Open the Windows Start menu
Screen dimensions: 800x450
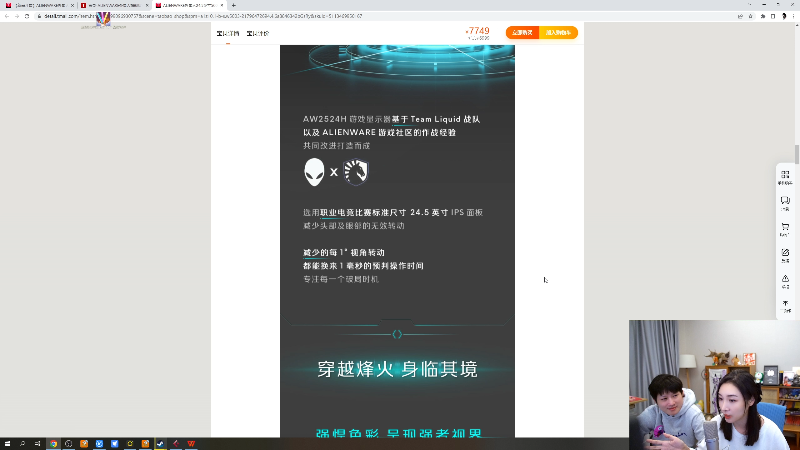7,444
